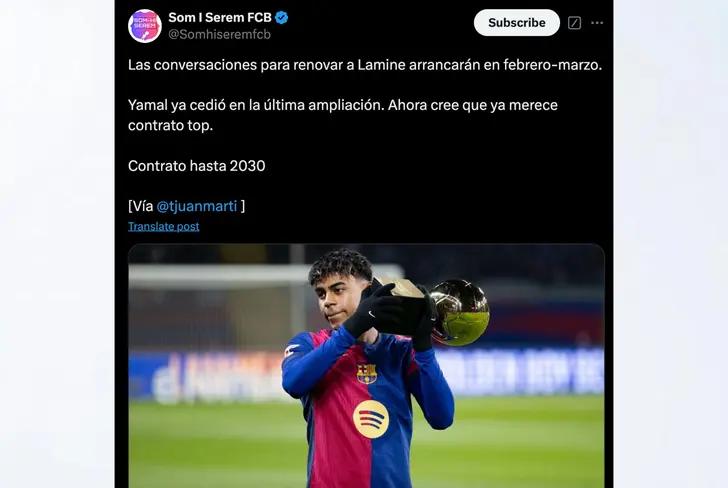The image size is (728, 488).
Task: Open the Som I Serem FCB account name
Action: click(x=220, y=18)
